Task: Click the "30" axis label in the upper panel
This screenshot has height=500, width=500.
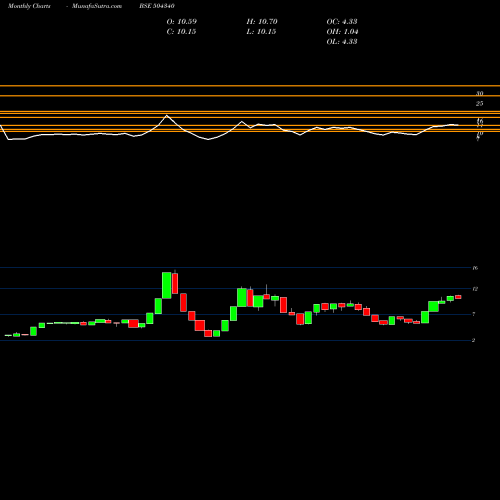Action: click(479, 93)
